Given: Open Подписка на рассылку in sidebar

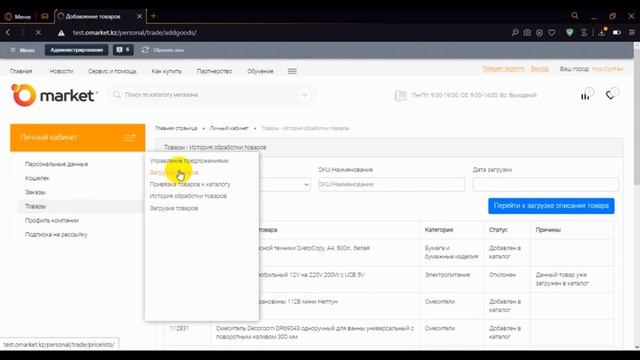Looking at the screenshot, I should 56,235.
